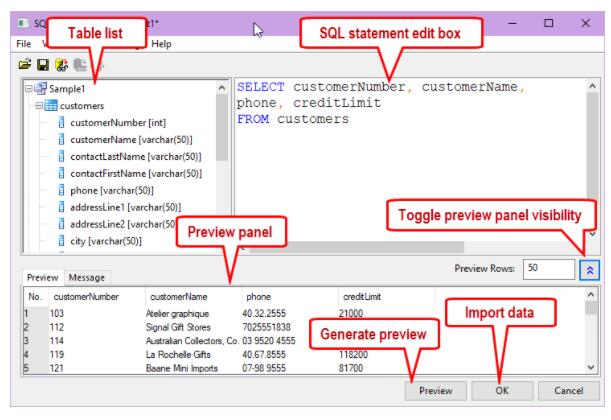Select the customers table in tree
The height and width of the screenshot is (420, 611).
(x=80, y=105)
